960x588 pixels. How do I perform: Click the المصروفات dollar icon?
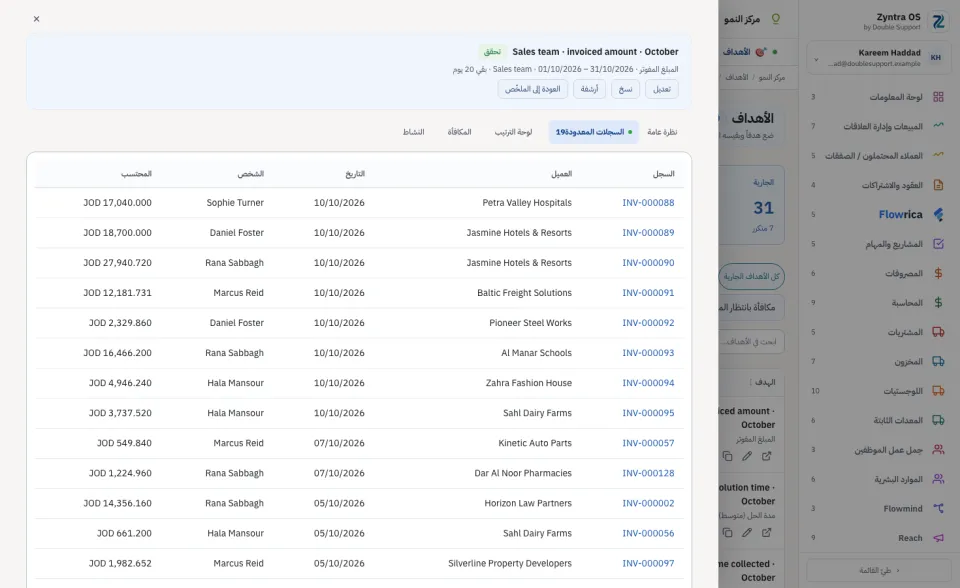(x=938, y=273)
